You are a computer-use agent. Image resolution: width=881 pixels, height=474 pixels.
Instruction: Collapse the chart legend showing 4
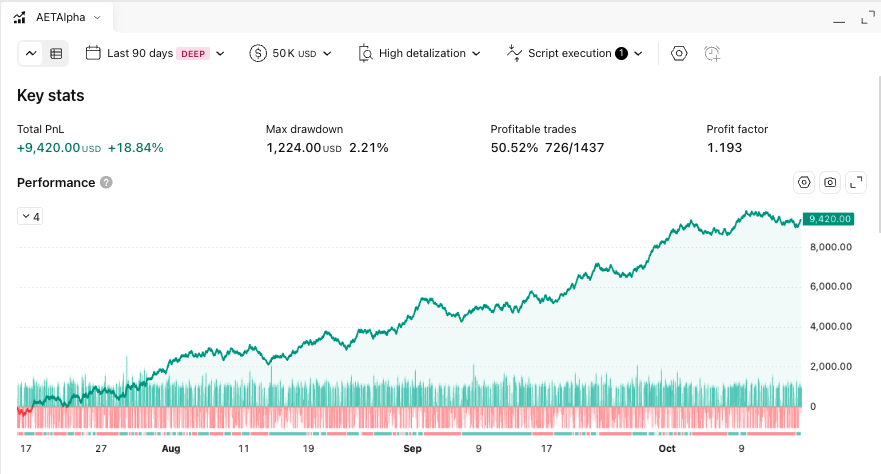click(30, 216)
